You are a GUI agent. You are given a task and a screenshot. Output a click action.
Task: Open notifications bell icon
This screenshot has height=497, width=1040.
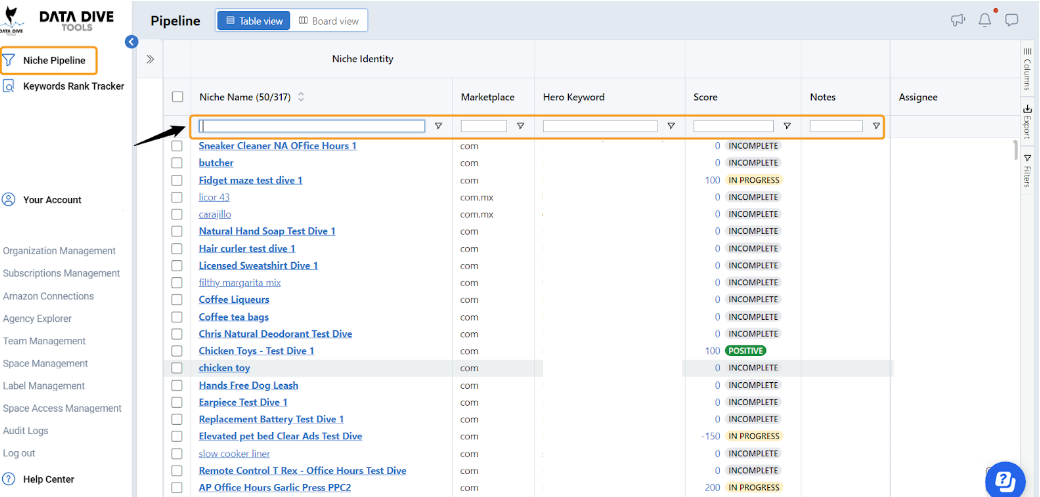tap(985, 20)
